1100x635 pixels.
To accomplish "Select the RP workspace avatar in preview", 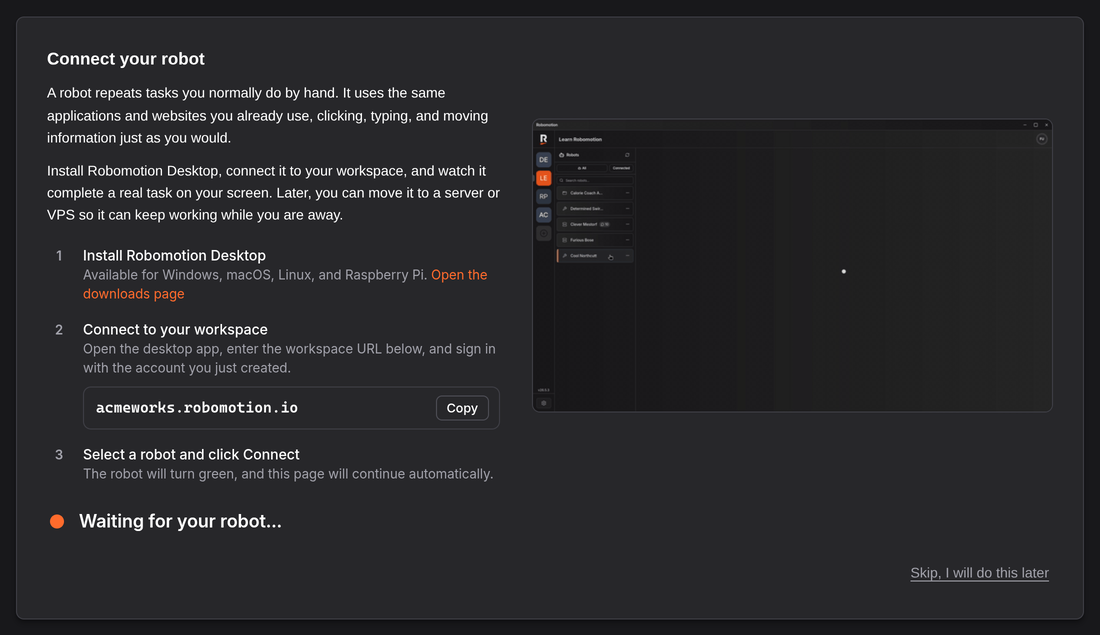I will pyautogui.click(x=544, y=196).
